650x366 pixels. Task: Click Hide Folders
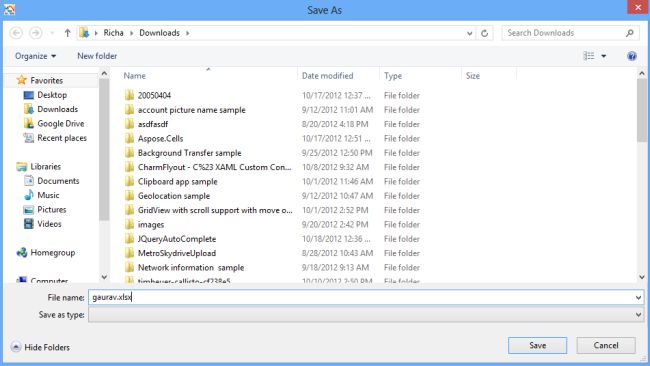[40, 347]
